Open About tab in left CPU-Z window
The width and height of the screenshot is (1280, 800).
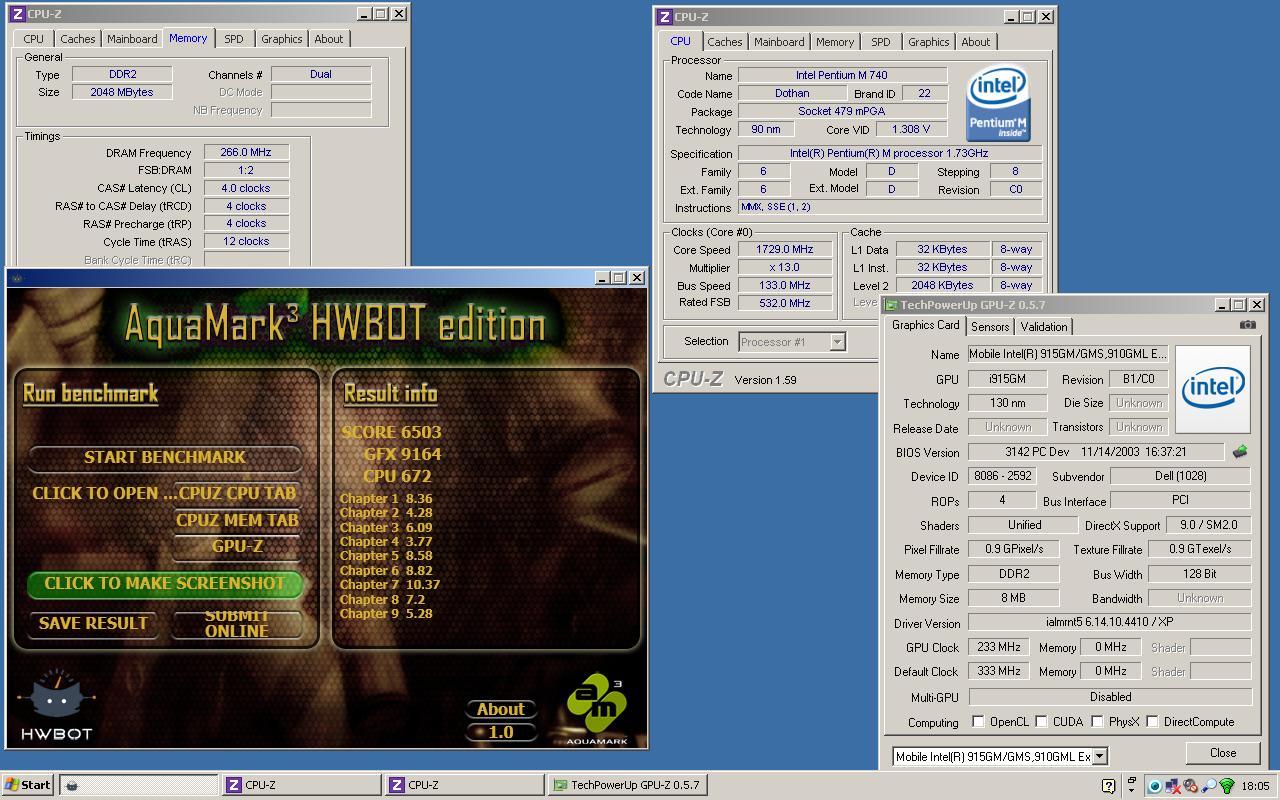(x=328, y=39)
